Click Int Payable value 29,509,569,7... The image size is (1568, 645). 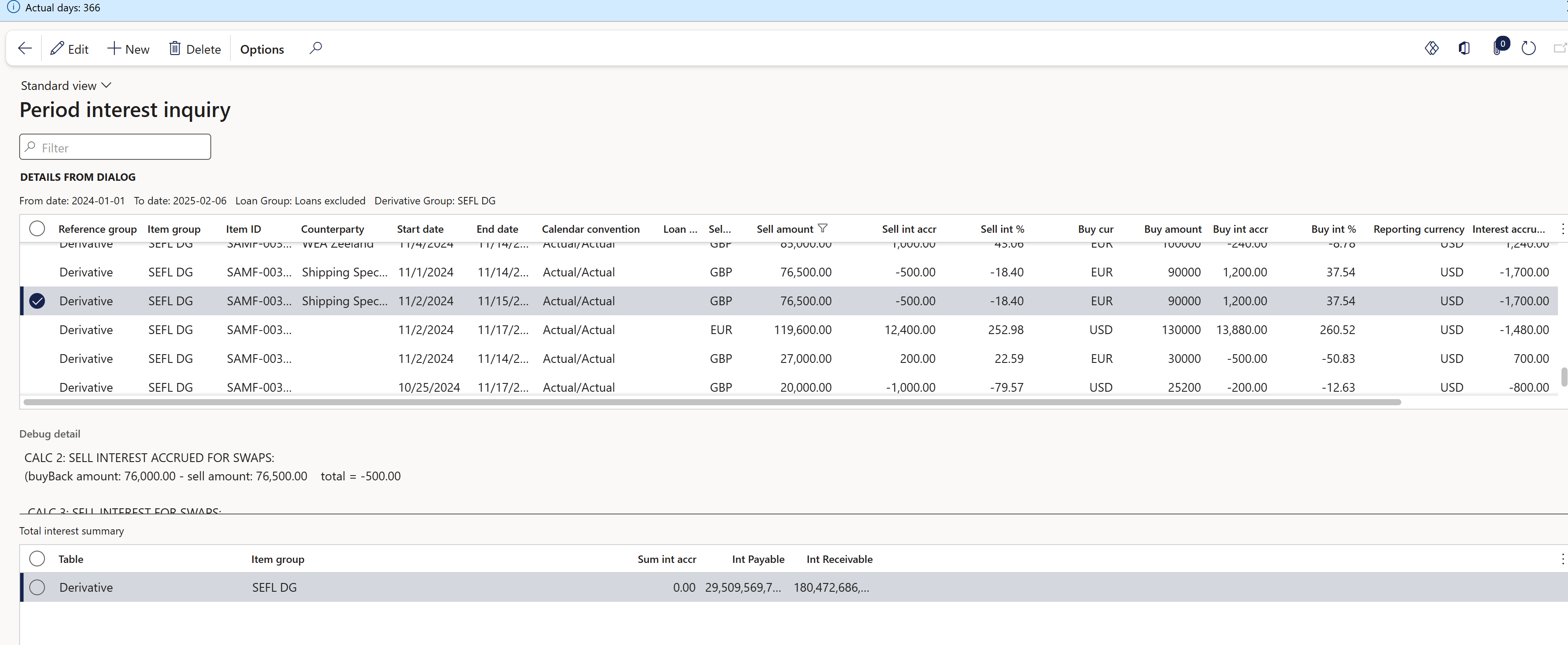point(743,587)
